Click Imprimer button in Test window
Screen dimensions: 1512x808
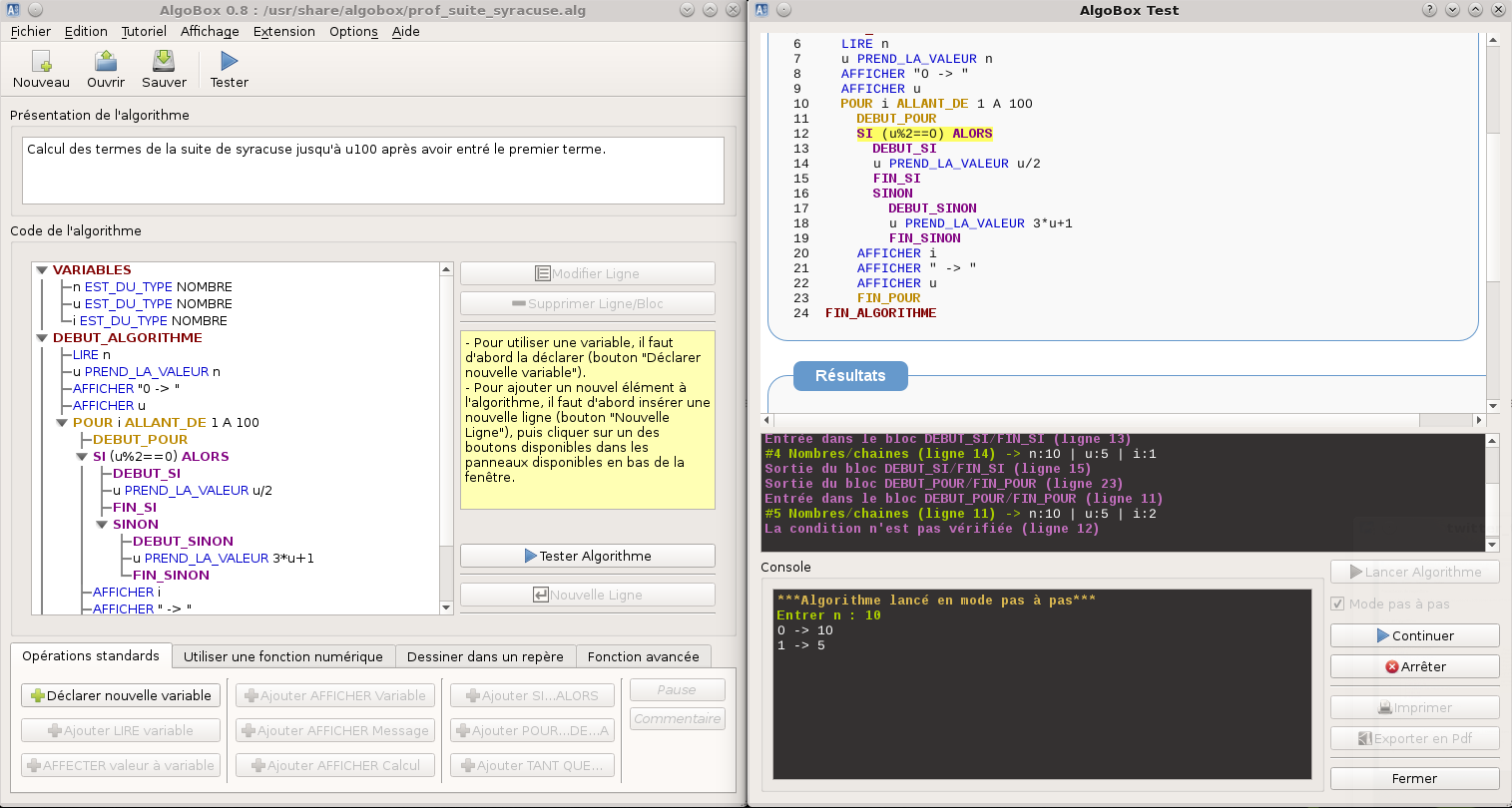(1414, 707)
